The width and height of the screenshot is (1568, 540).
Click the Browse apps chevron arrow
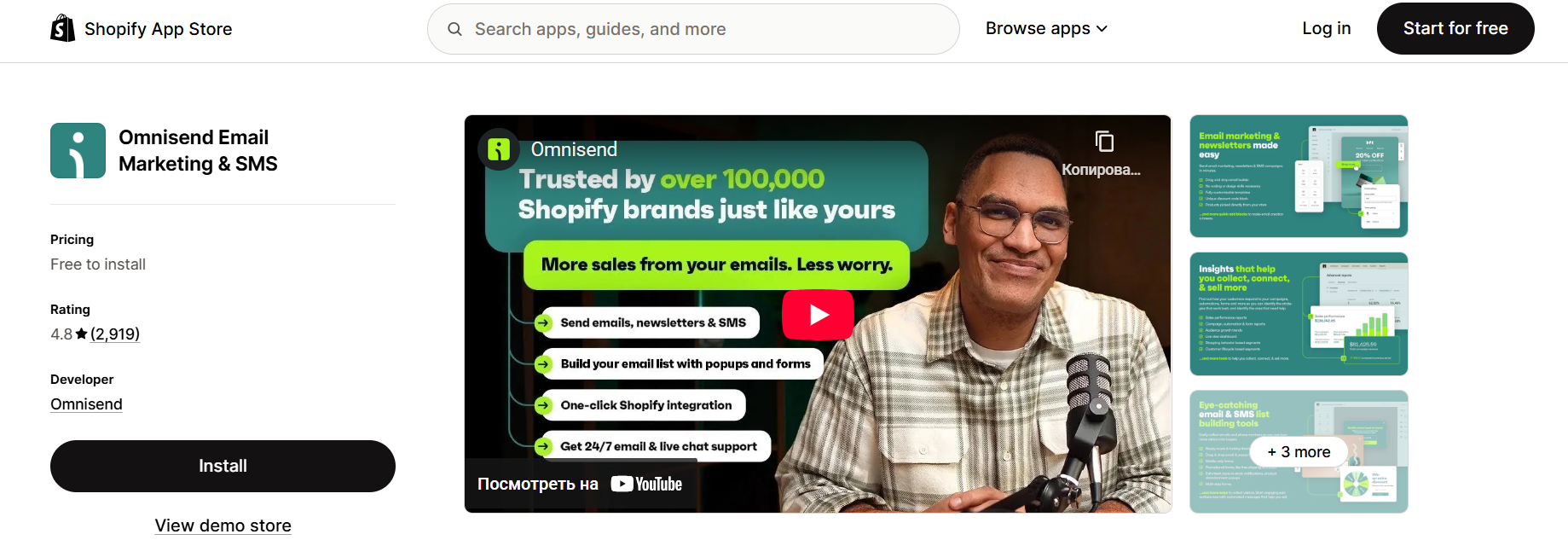click(1102, 29)
